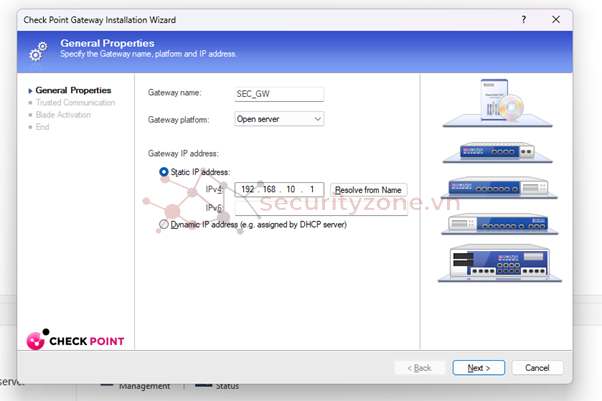Click the Check Point logo
The image size is (602, 401).
point(76,341)
